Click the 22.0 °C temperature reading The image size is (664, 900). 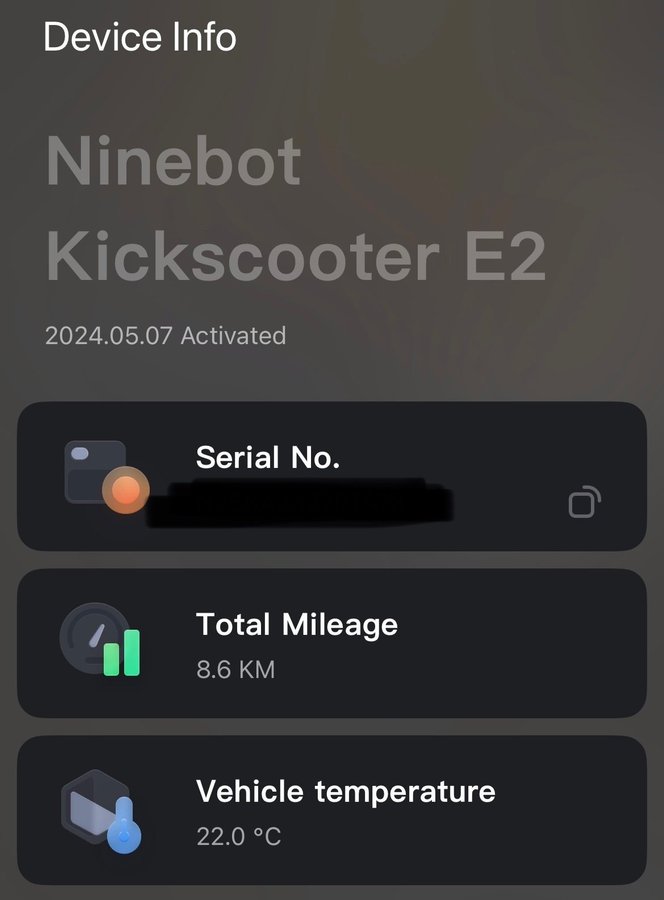(x=239, y=836)
